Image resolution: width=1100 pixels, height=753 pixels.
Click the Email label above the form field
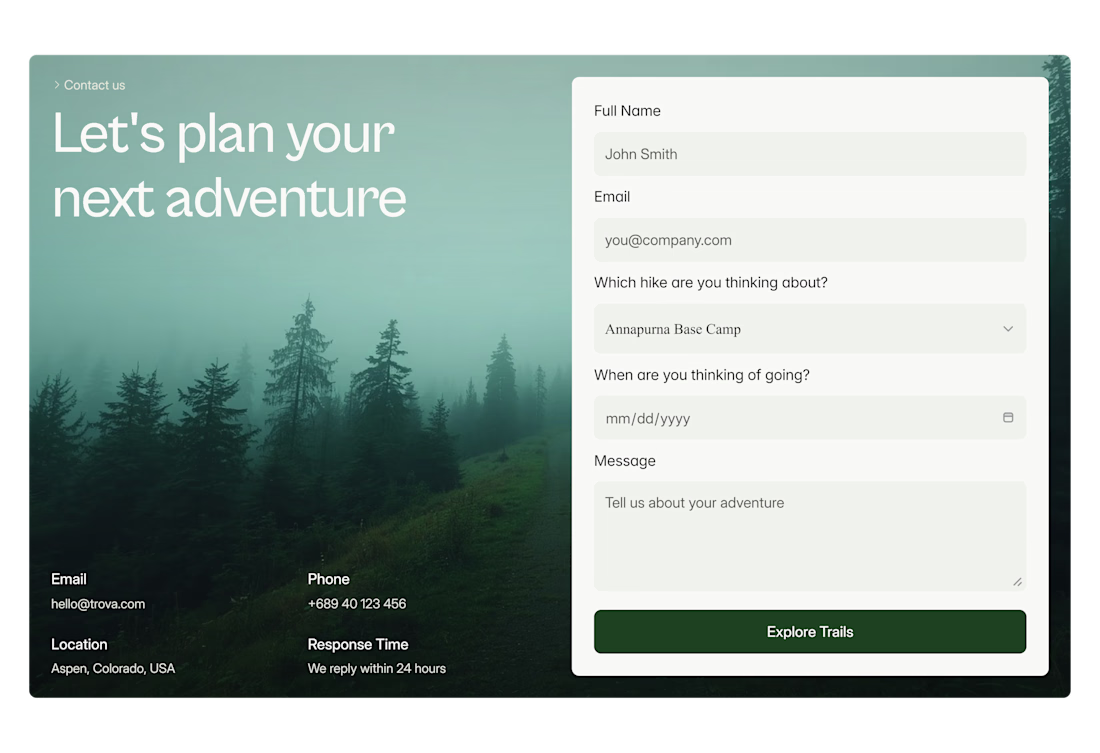click(612, 196)
